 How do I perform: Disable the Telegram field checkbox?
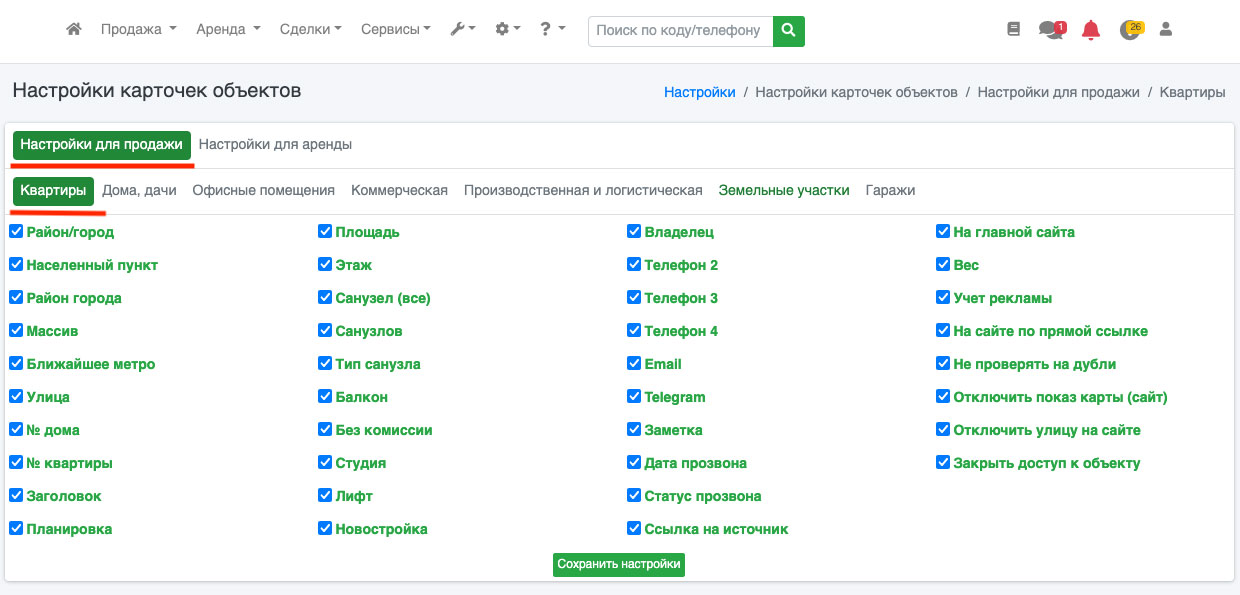pos(634,397)
